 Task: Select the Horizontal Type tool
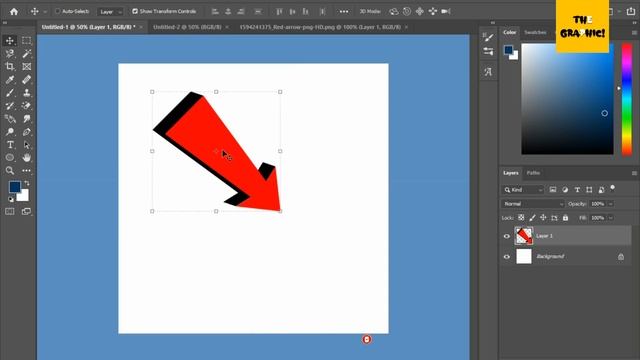click(10, 145)
